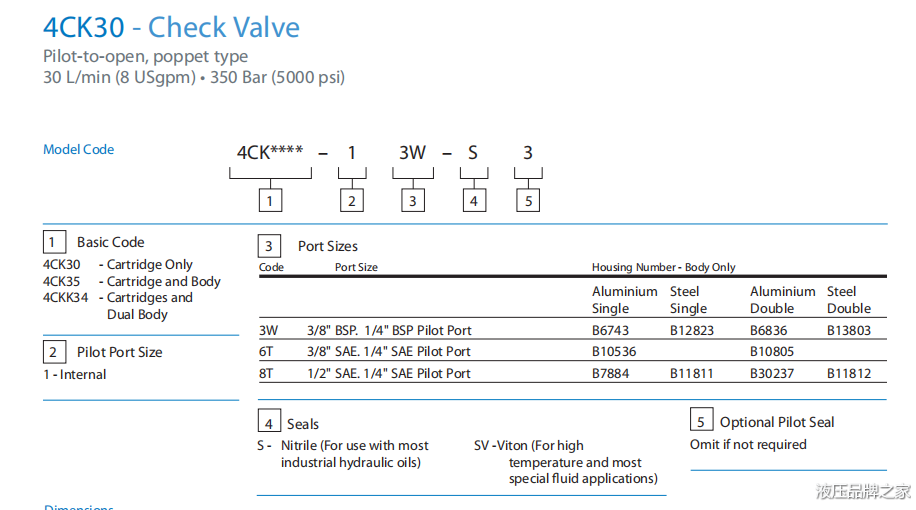Select the 6T port size row code
The height and width of the screenshot is (510, 916).
tap(268, 352)
